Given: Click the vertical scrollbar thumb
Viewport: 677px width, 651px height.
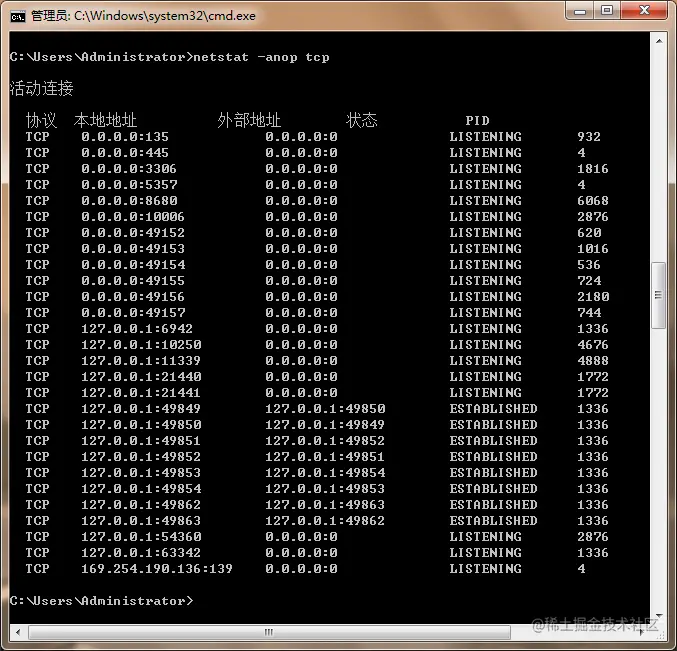Looking at the screenshot, I should 658,295.
